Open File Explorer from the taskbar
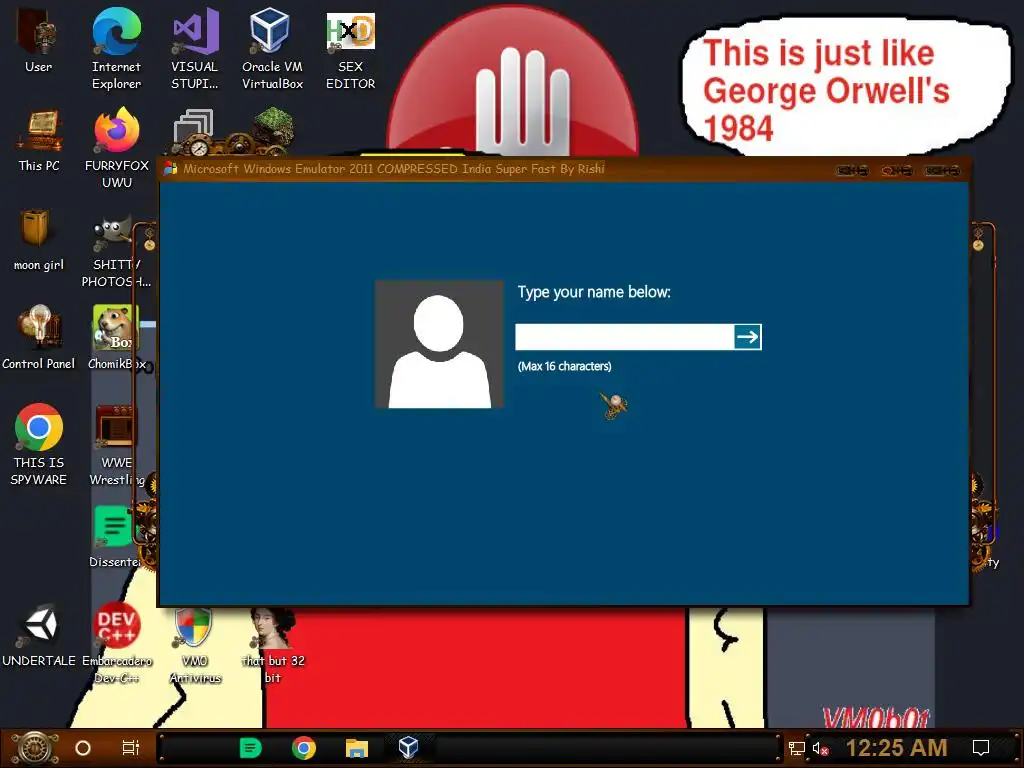This screenshot has width=1024, height=768. pyautogui.click(x=357, y=748)
